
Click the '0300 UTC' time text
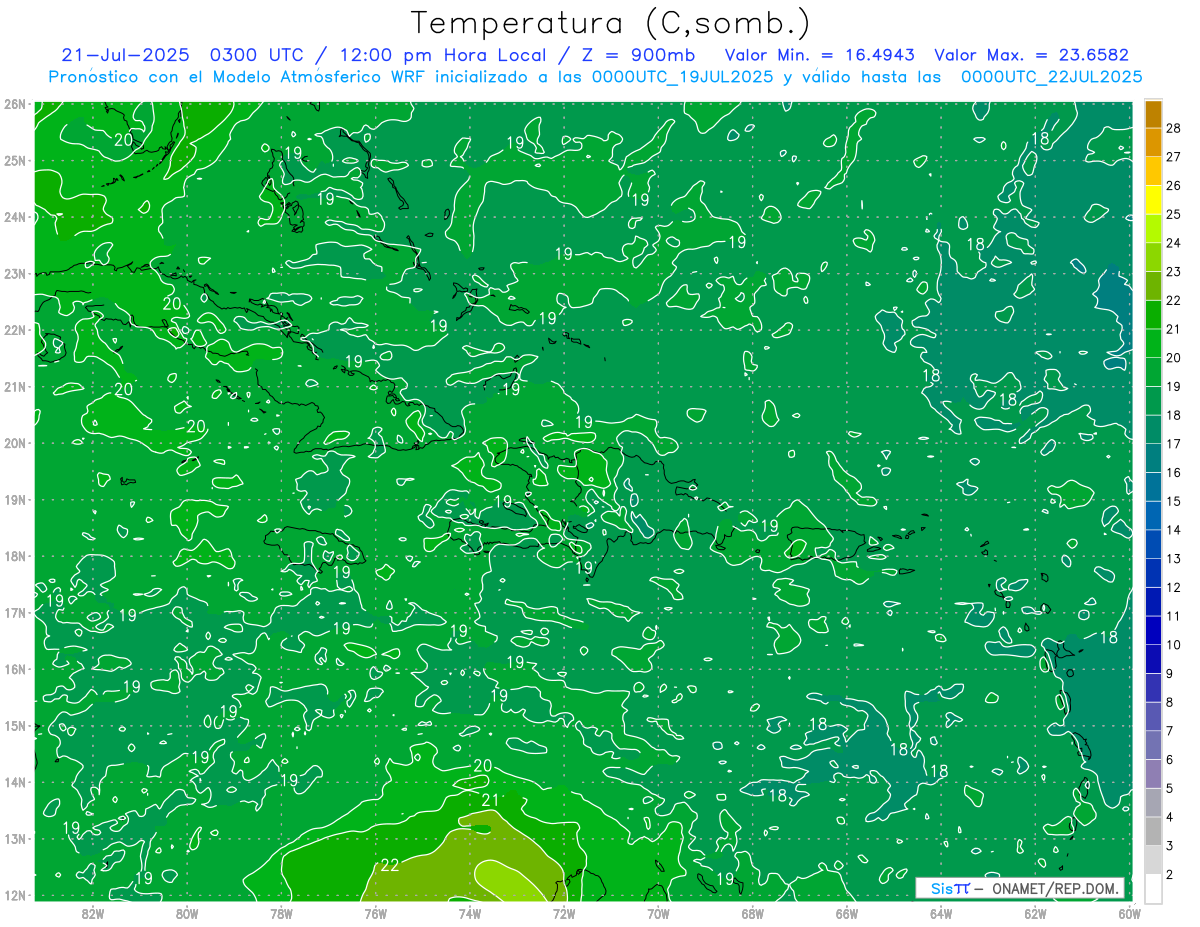[259, 55]
